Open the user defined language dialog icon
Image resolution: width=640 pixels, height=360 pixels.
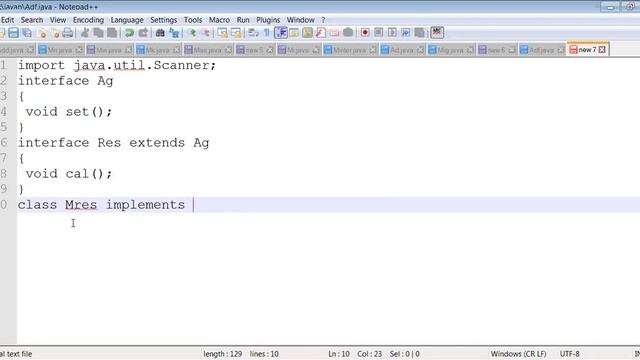(x=294, y=33)
